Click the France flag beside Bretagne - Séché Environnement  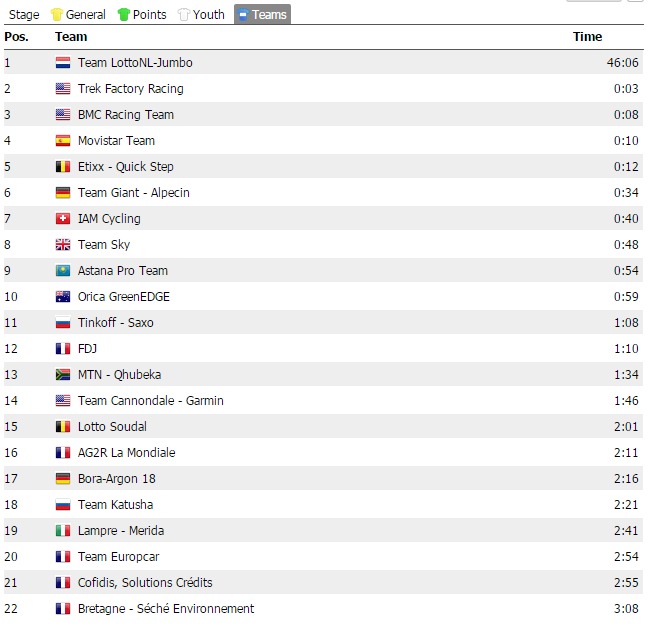pyautogui.click(x=63, y=609)
